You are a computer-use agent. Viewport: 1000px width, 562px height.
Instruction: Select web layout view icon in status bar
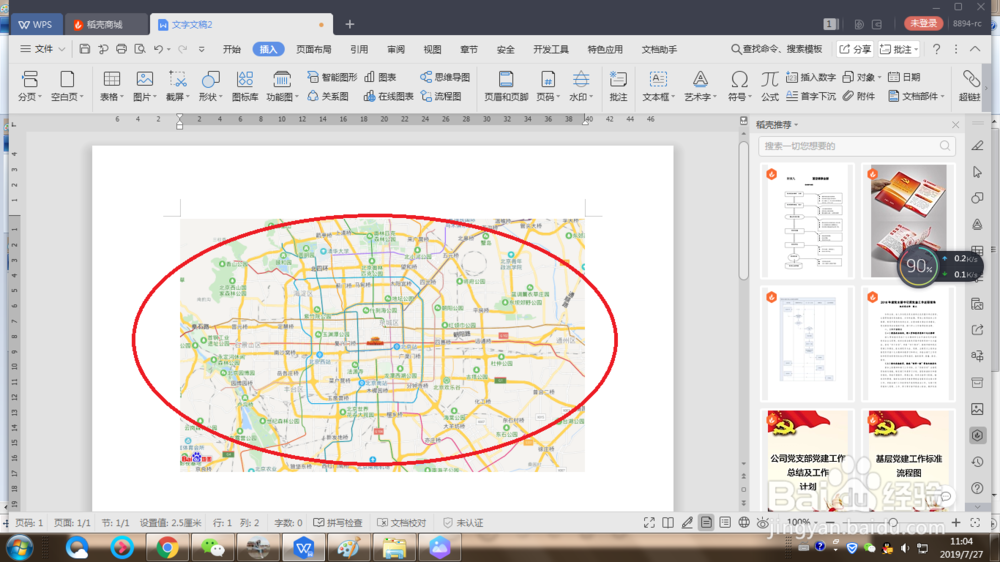point(744,522)
